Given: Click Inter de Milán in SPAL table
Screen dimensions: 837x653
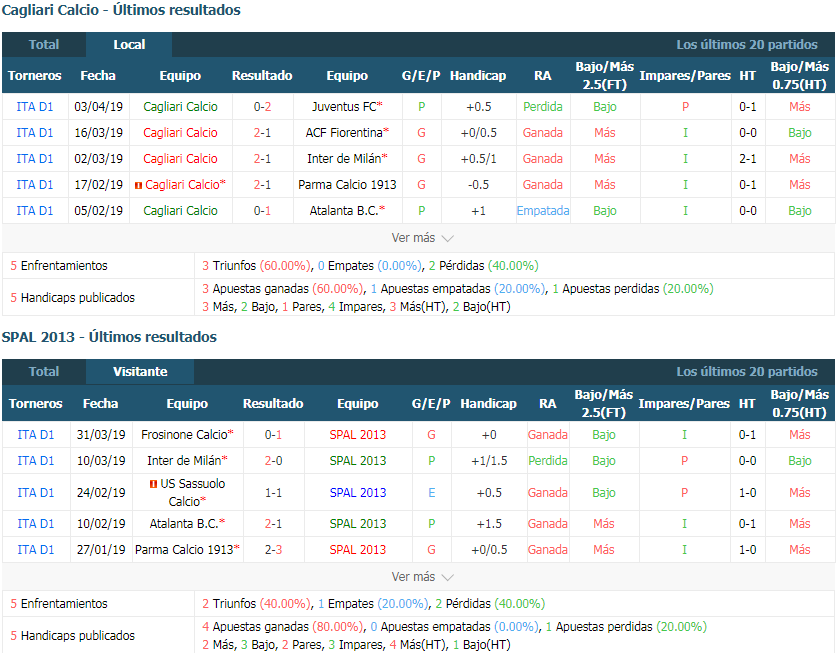Looking at the screenshot, I should tap(184, 461).
